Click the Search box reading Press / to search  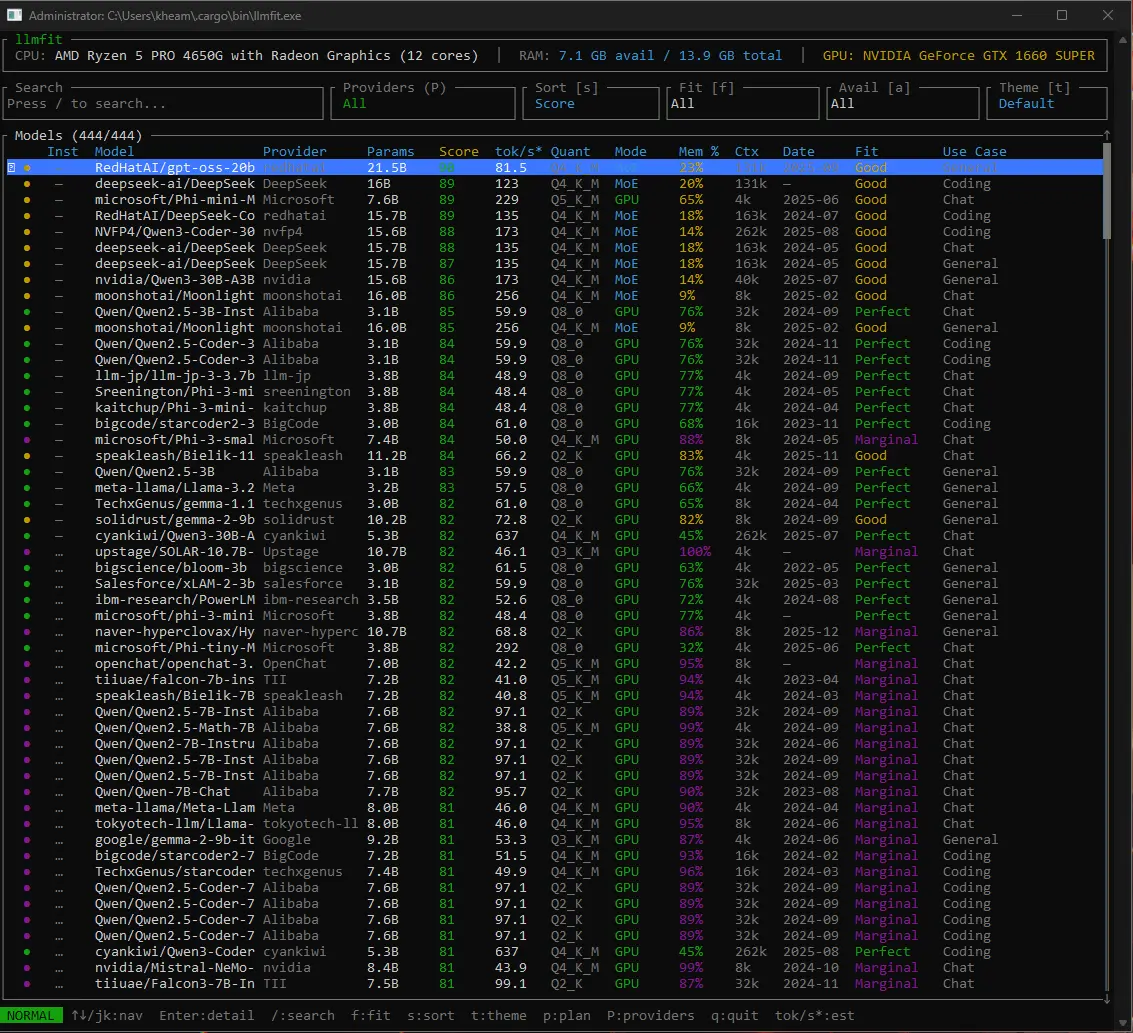point(163,103)
